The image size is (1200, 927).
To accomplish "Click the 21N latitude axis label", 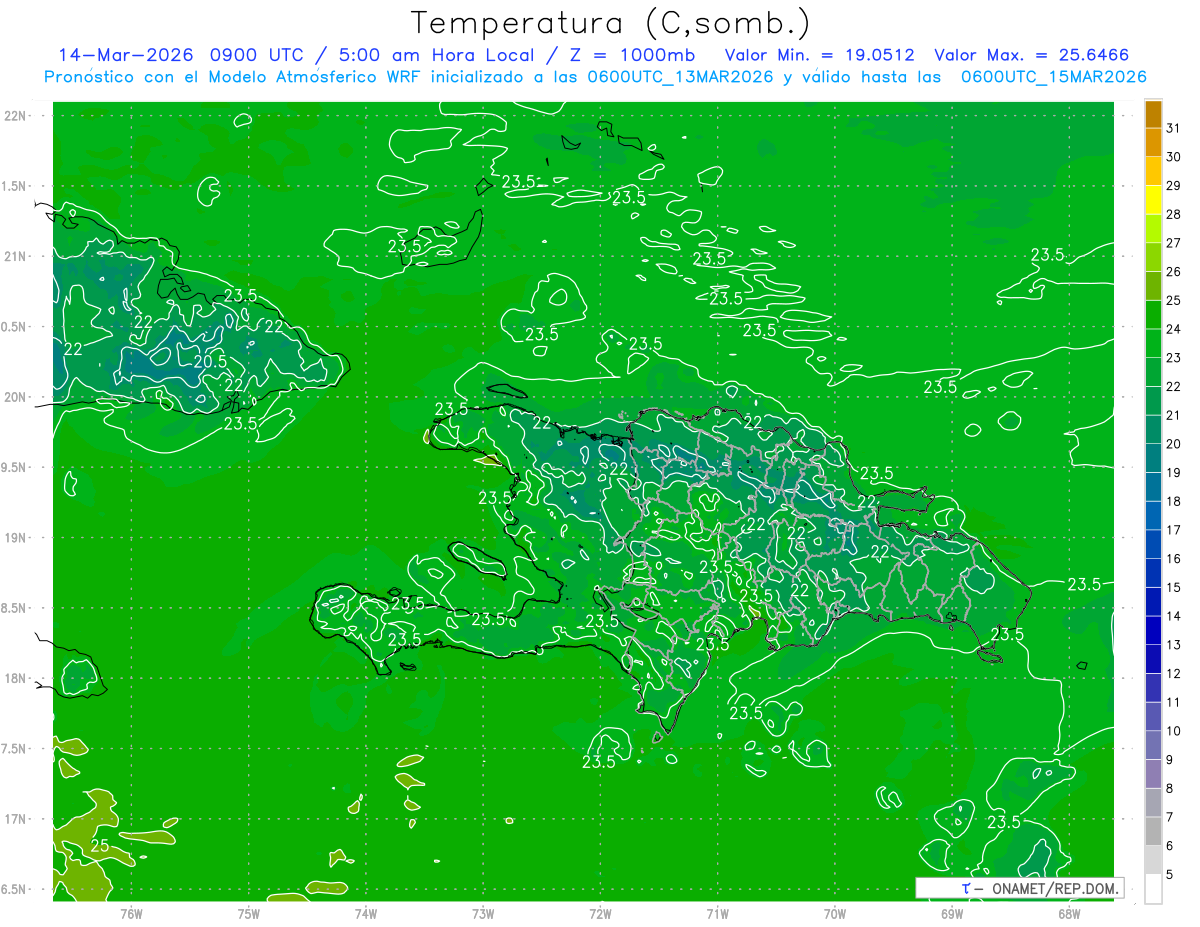I will pos(14,257).
